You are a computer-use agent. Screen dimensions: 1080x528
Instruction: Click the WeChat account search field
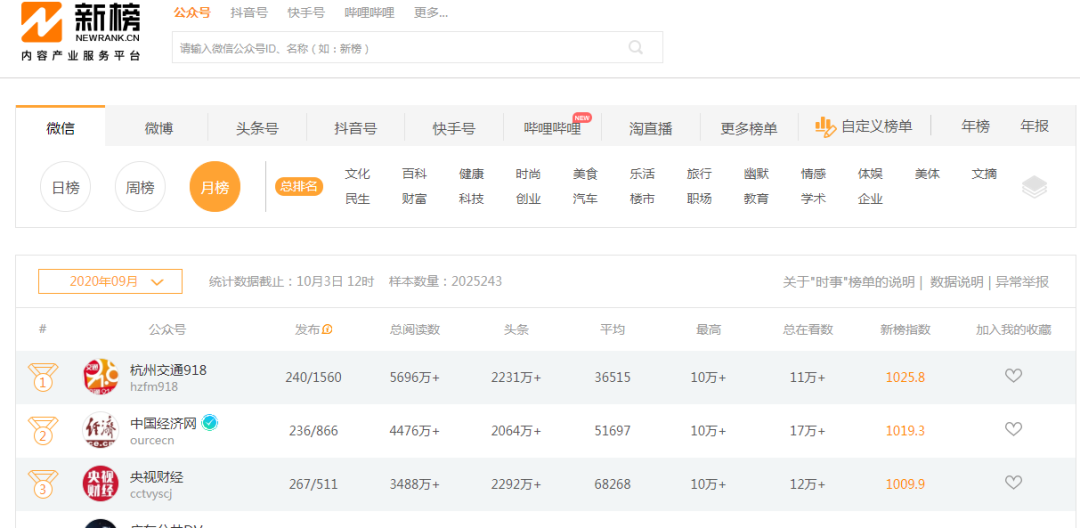(x=400, y=47)
